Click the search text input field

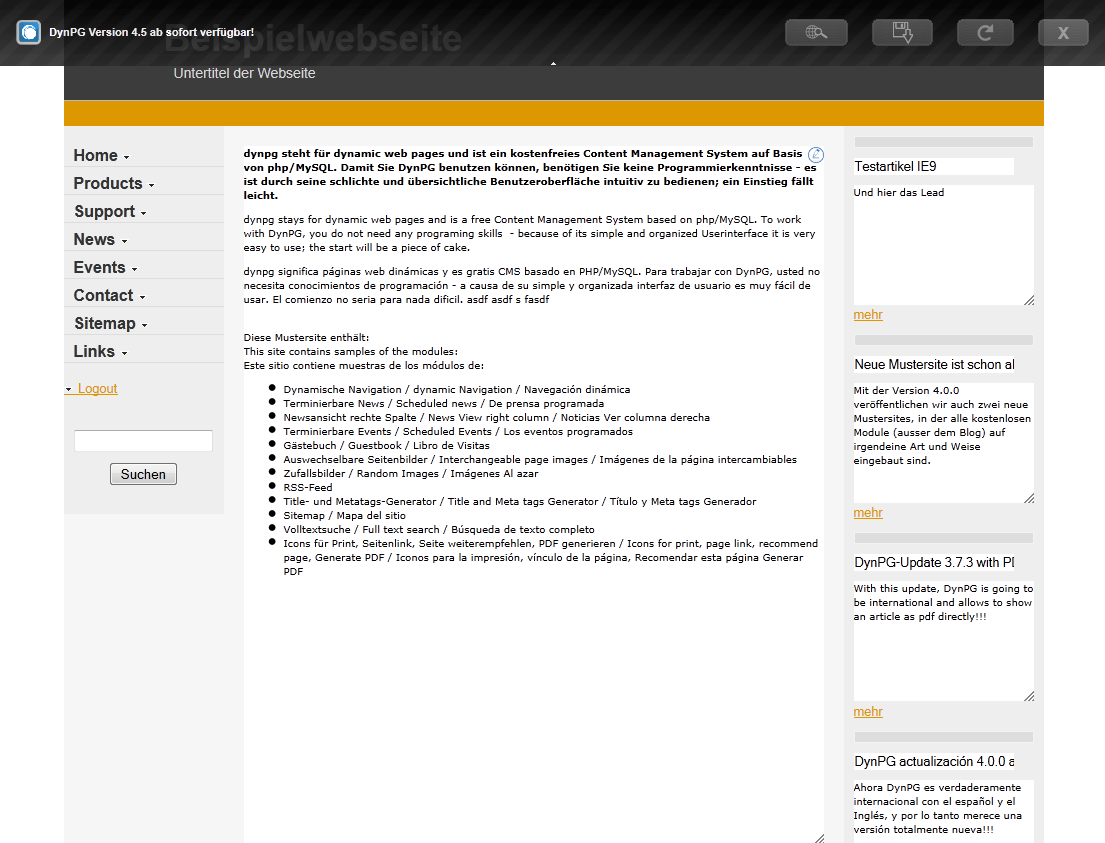(x=143, y=441)
